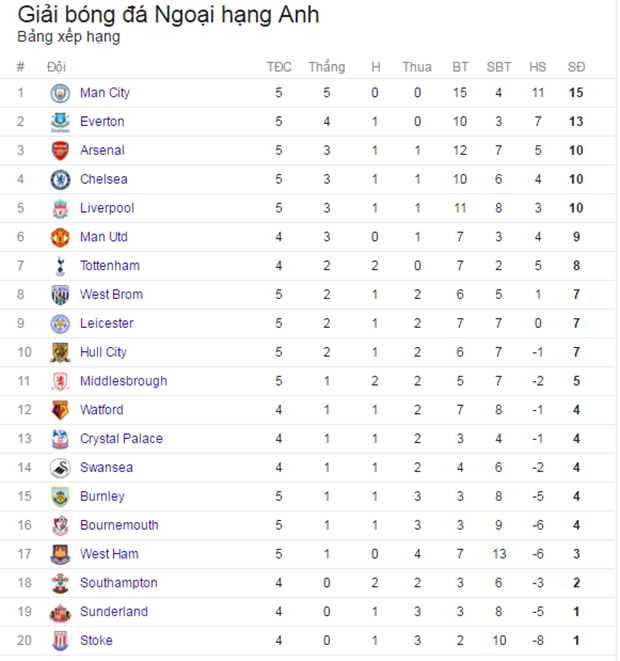Open the Southampton team link
The height and width of the screenshot is (661, 620).
pos(119,583)
